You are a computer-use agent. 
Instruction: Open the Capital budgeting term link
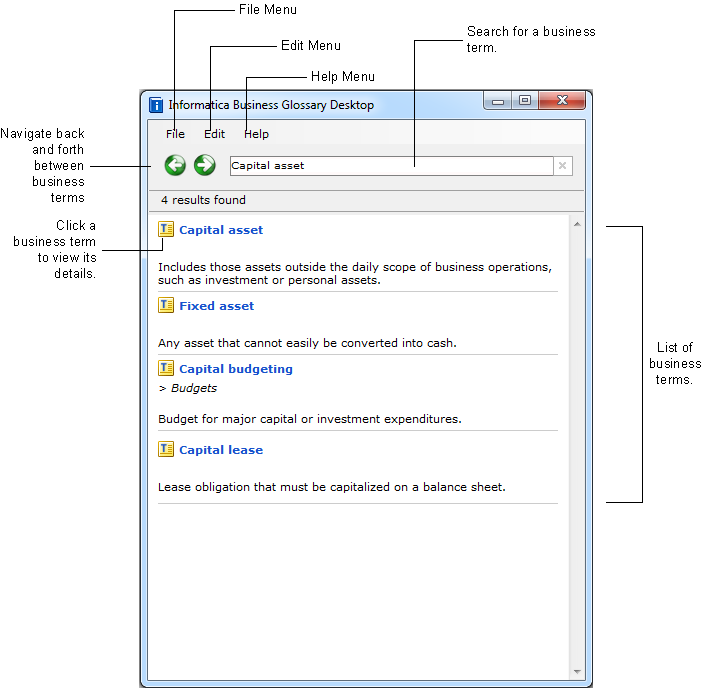[236, 369]
